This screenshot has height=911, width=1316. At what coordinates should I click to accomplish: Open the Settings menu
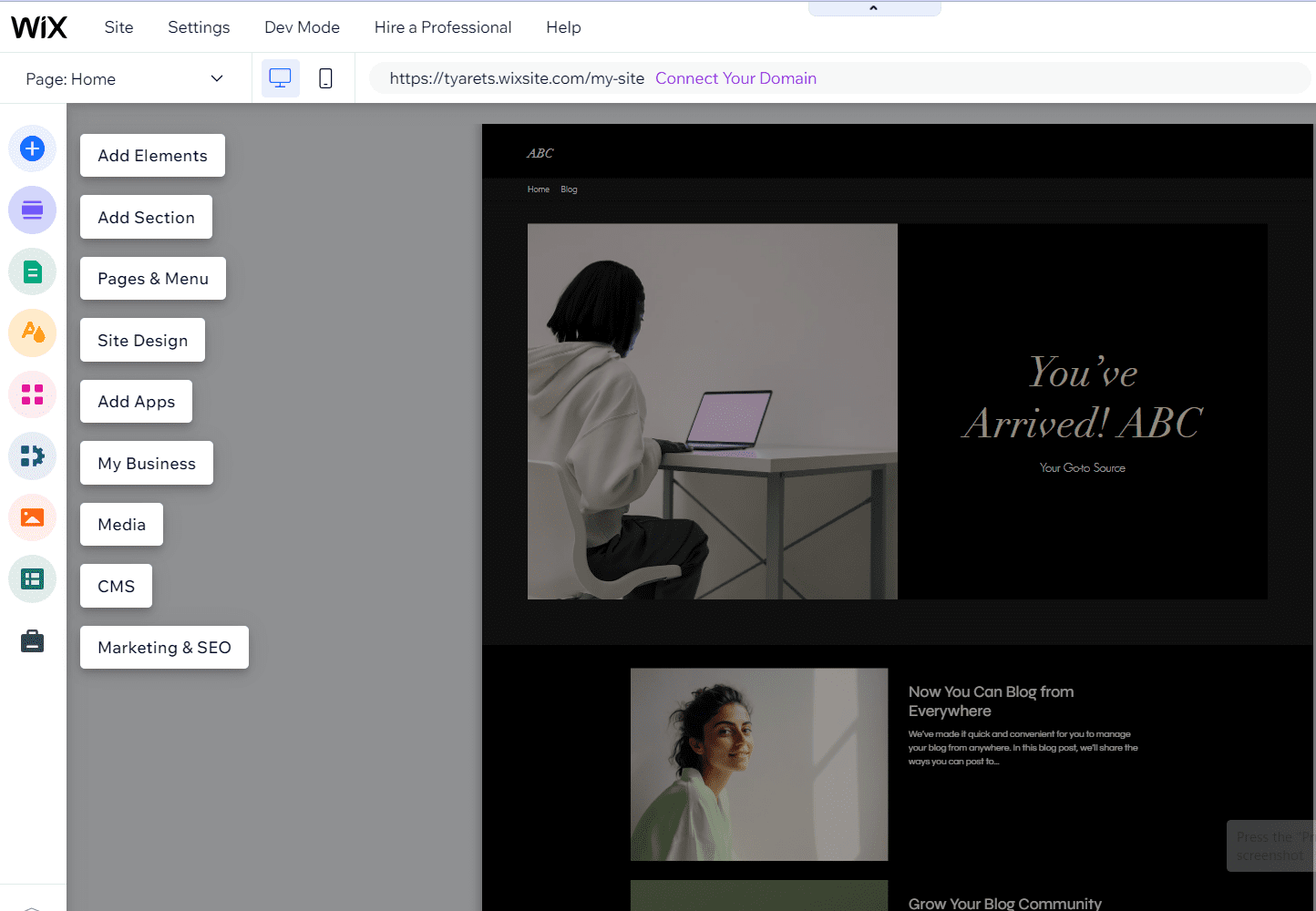pyautogui.click(x=199, y=27)
